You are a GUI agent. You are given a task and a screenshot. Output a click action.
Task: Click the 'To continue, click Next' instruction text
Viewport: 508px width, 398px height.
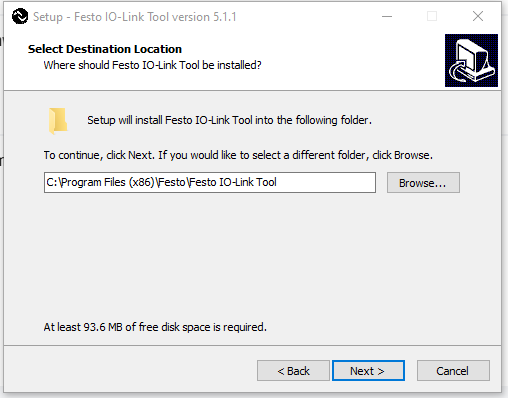point(238,155)
